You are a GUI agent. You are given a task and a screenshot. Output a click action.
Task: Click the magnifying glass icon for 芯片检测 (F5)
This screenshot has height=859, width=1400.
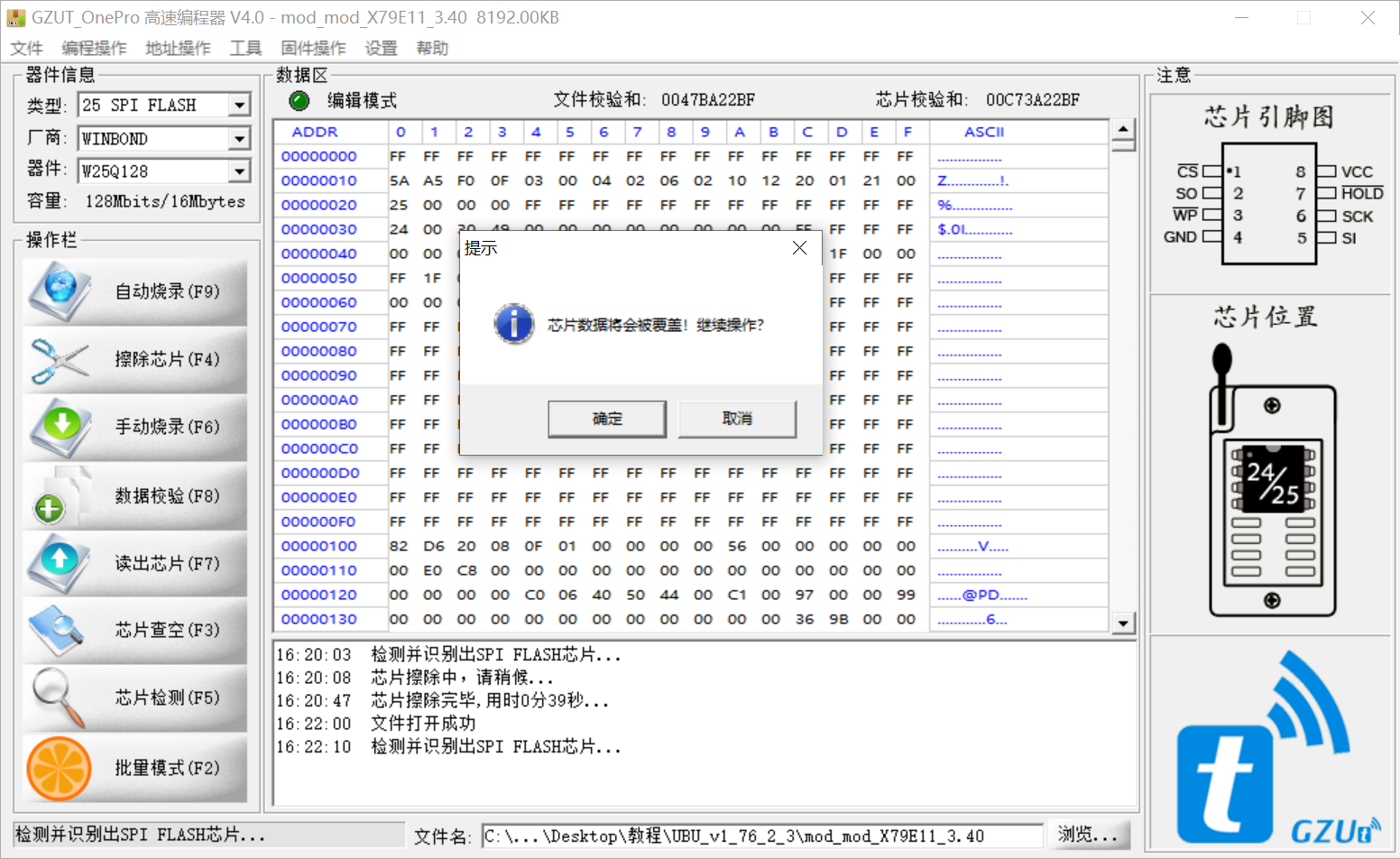pyautogui.click(x=59, y=697)
